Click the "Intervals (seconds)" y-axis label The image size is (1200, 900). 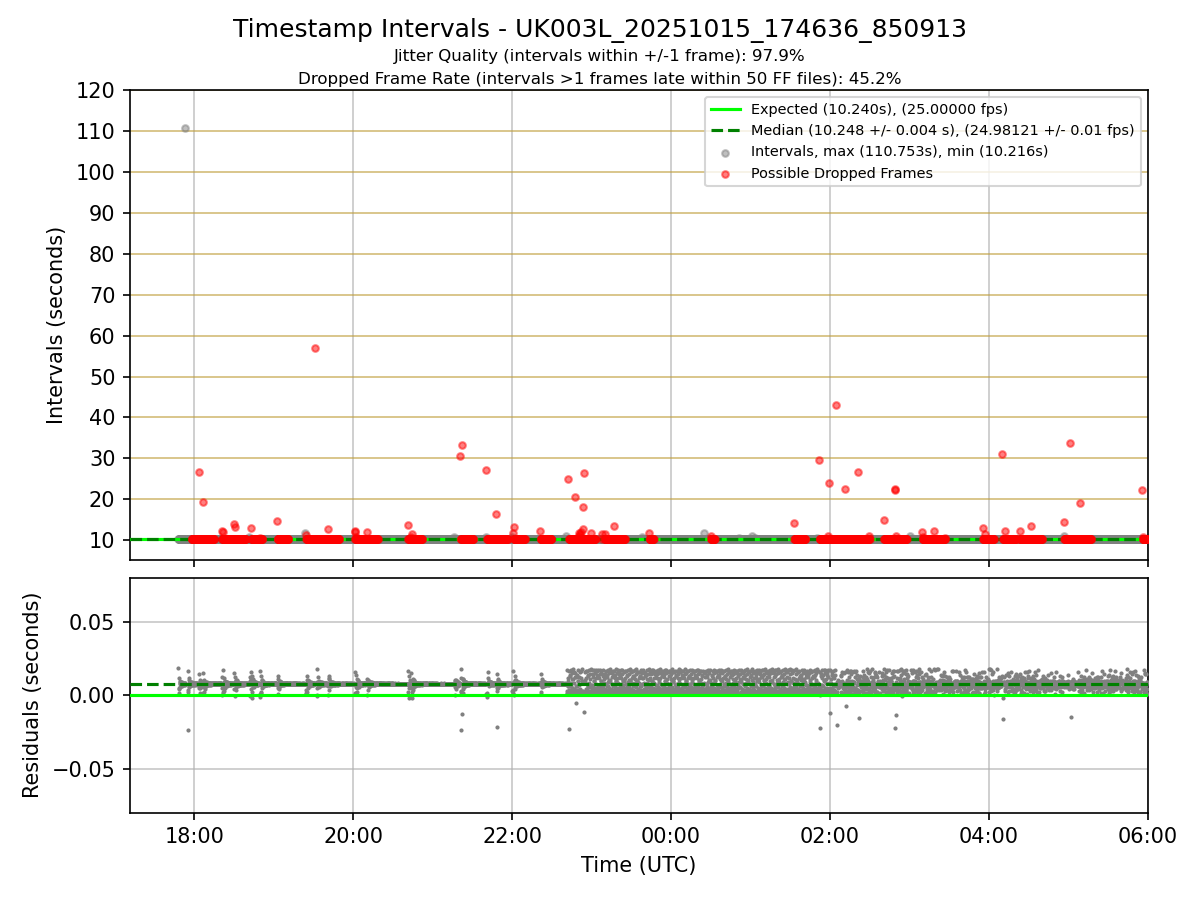point(56,325)
